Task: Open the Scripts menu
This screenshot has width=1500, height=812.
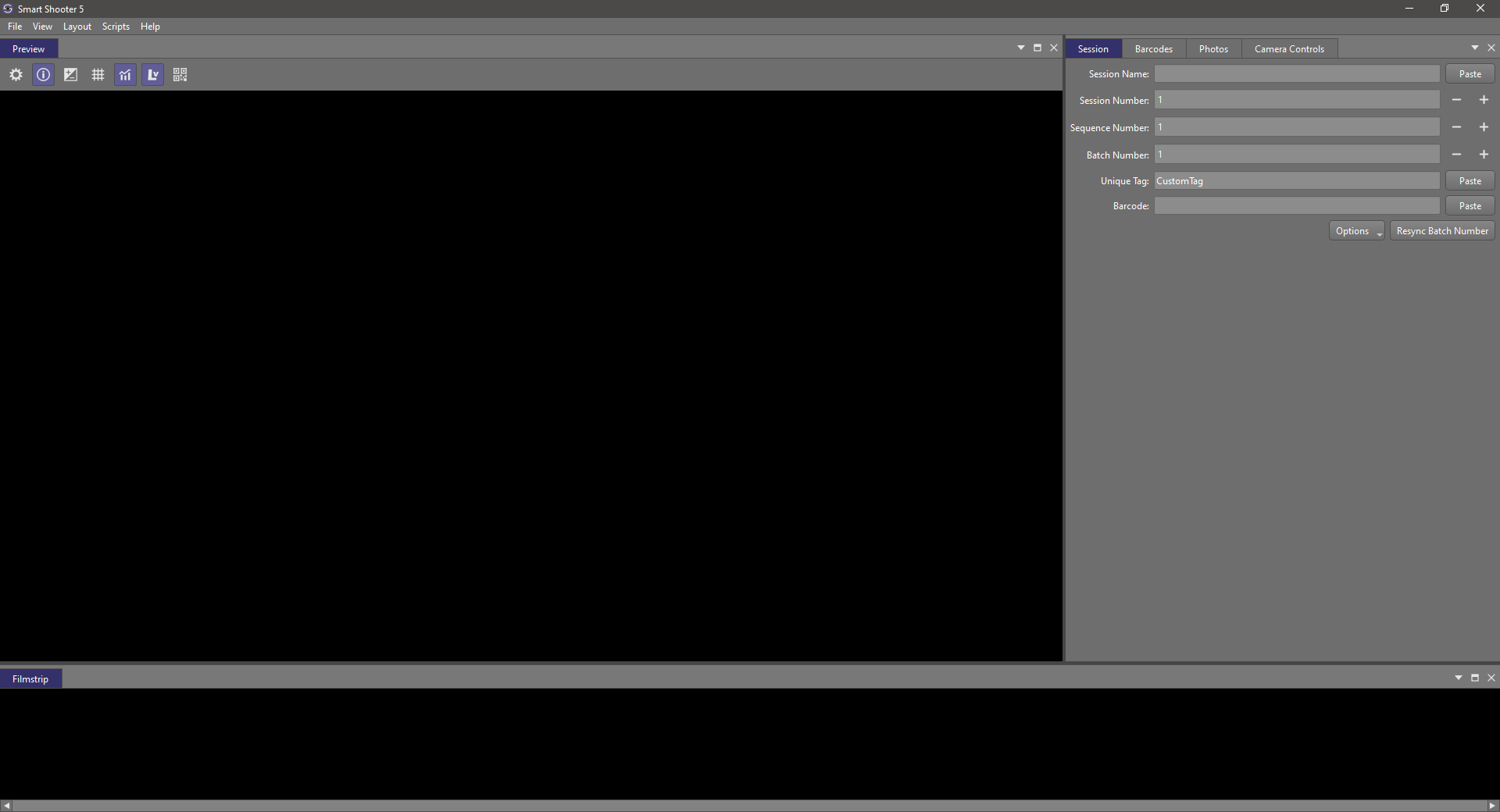Action: pyautogui.click(x=116, y=27)
